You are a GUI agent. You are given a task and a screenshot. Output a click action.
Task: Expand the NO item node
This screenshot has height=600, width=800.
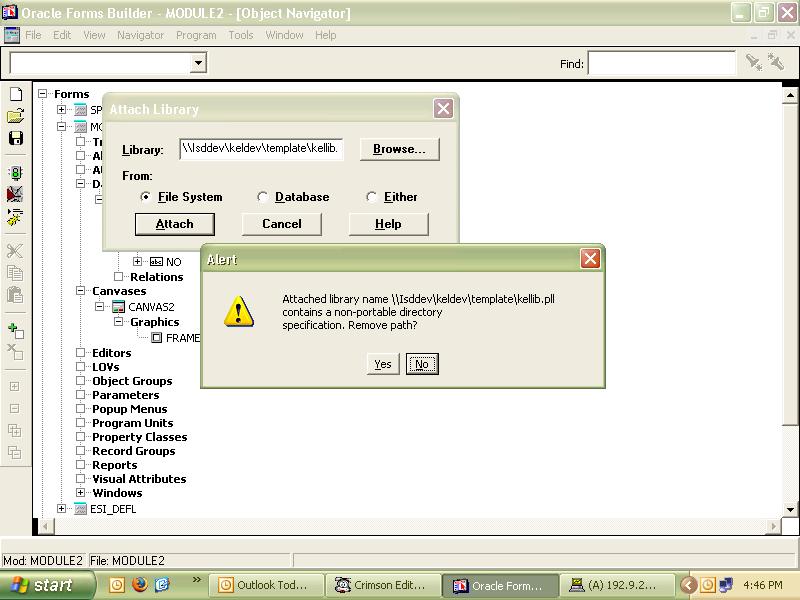137,262
